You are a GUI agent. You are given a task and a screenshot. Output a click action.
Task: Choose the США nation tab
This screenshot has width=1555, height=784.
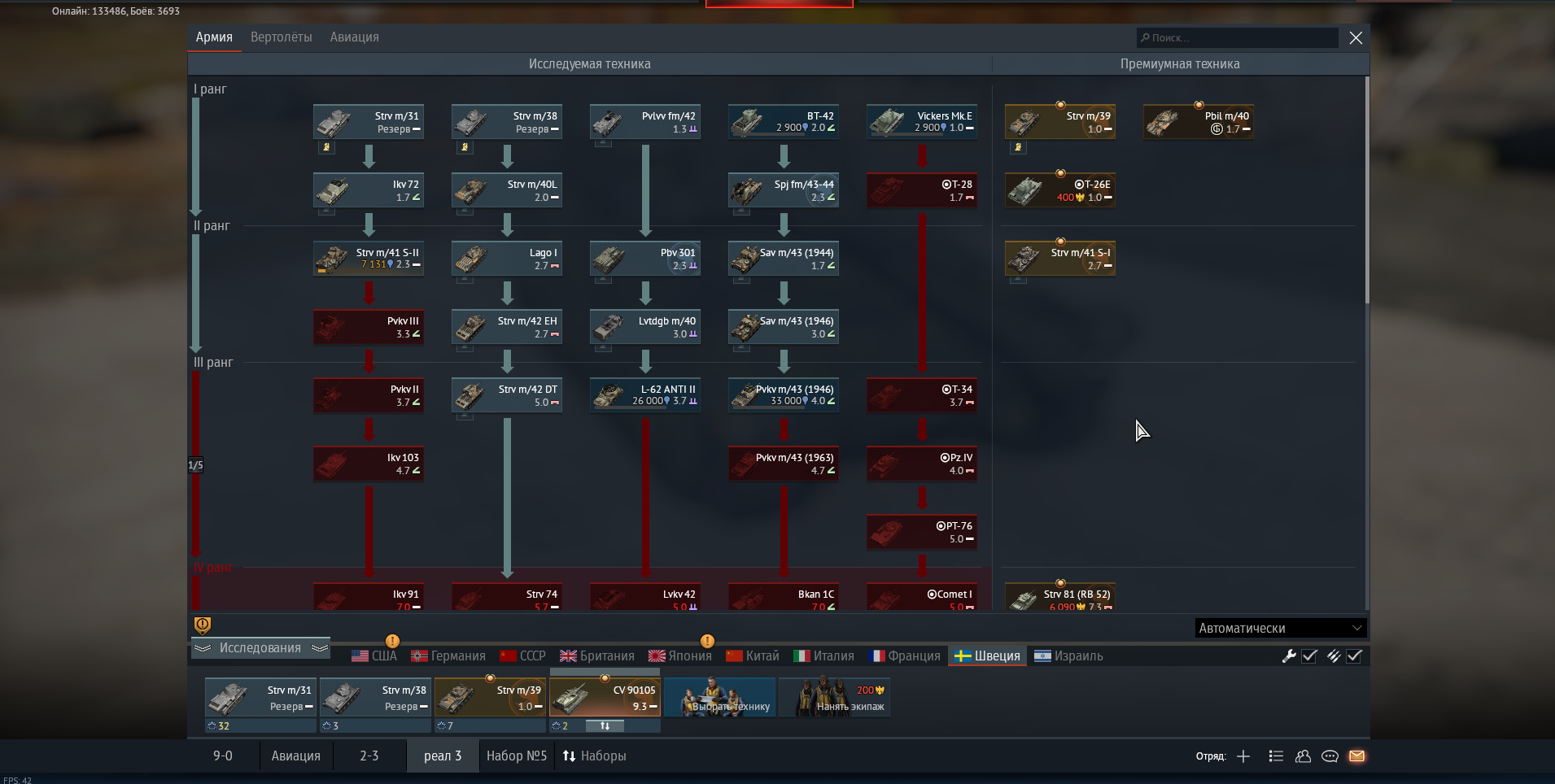(374, 656)
